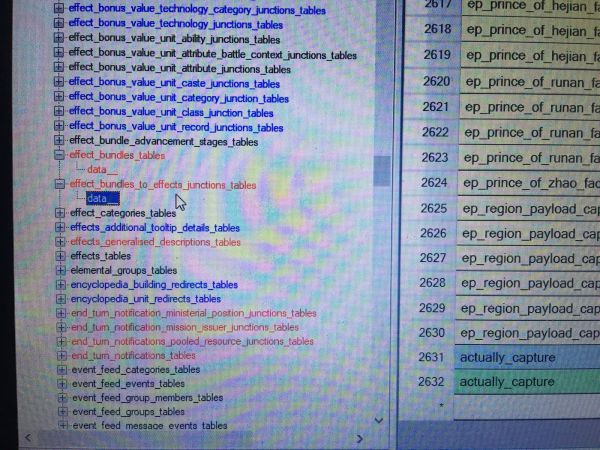Collapse the effect_bundles_tables node
The image size is (600, 450).
click(60, 155)
